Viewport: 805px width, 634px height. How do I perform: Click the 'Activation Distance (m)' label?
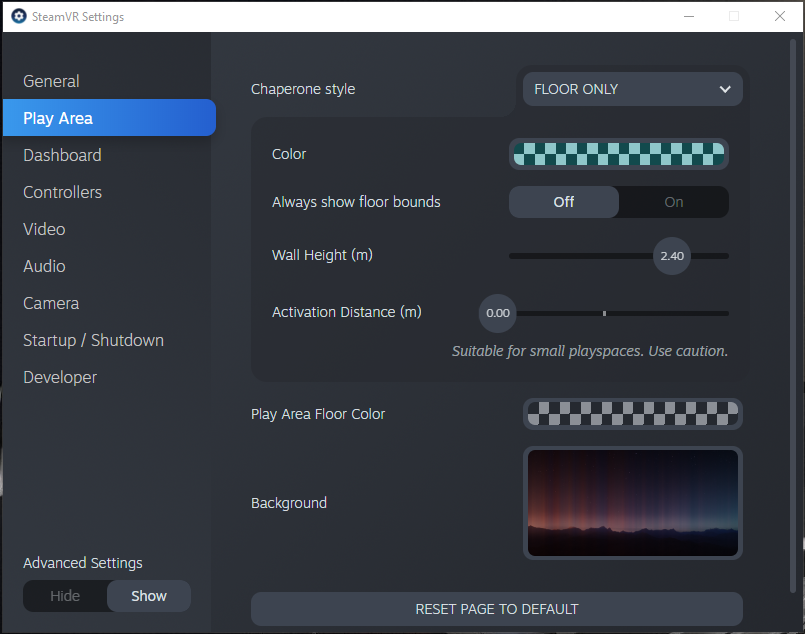point(347,312)
